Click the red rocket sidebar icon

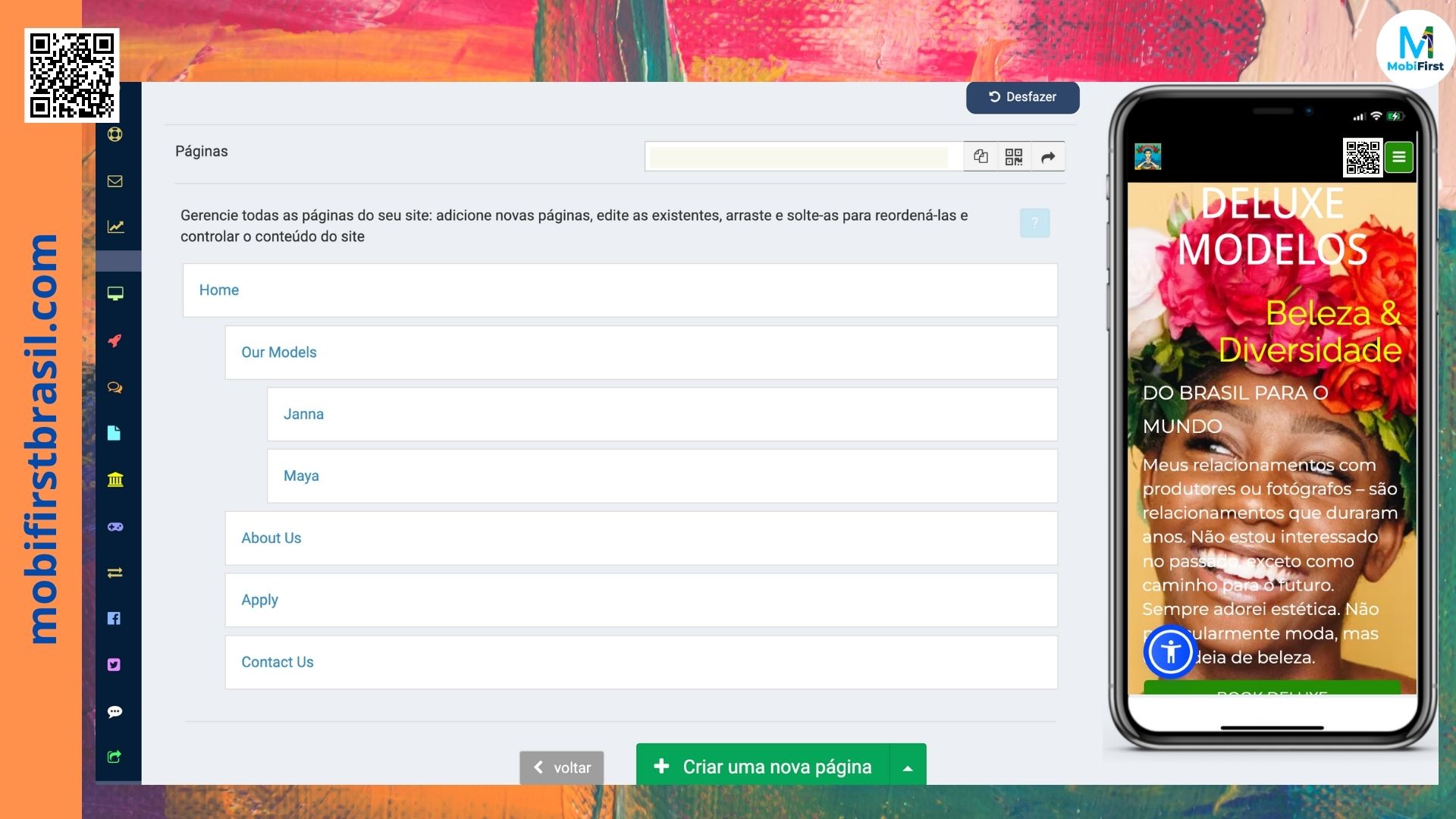115,340
